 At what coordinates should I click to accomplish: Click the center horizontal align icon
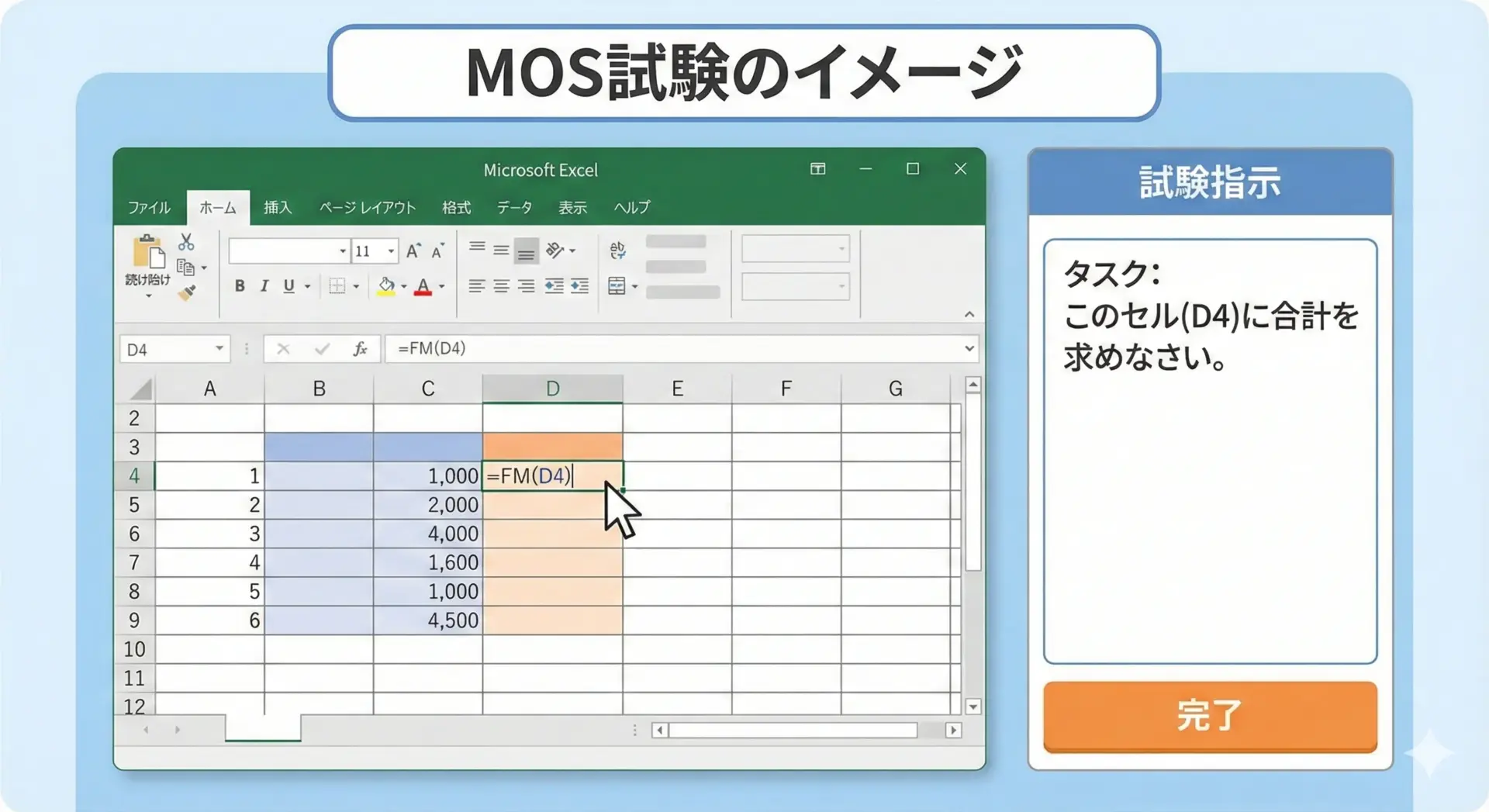pyautogui.click(x=502, y=286)
